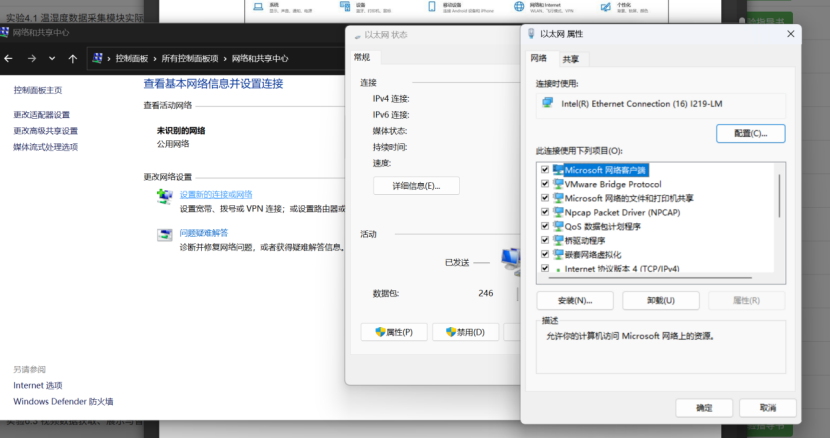Click 配置(C)... button
This screenshot has width=830, height=438.
[751, 133]
